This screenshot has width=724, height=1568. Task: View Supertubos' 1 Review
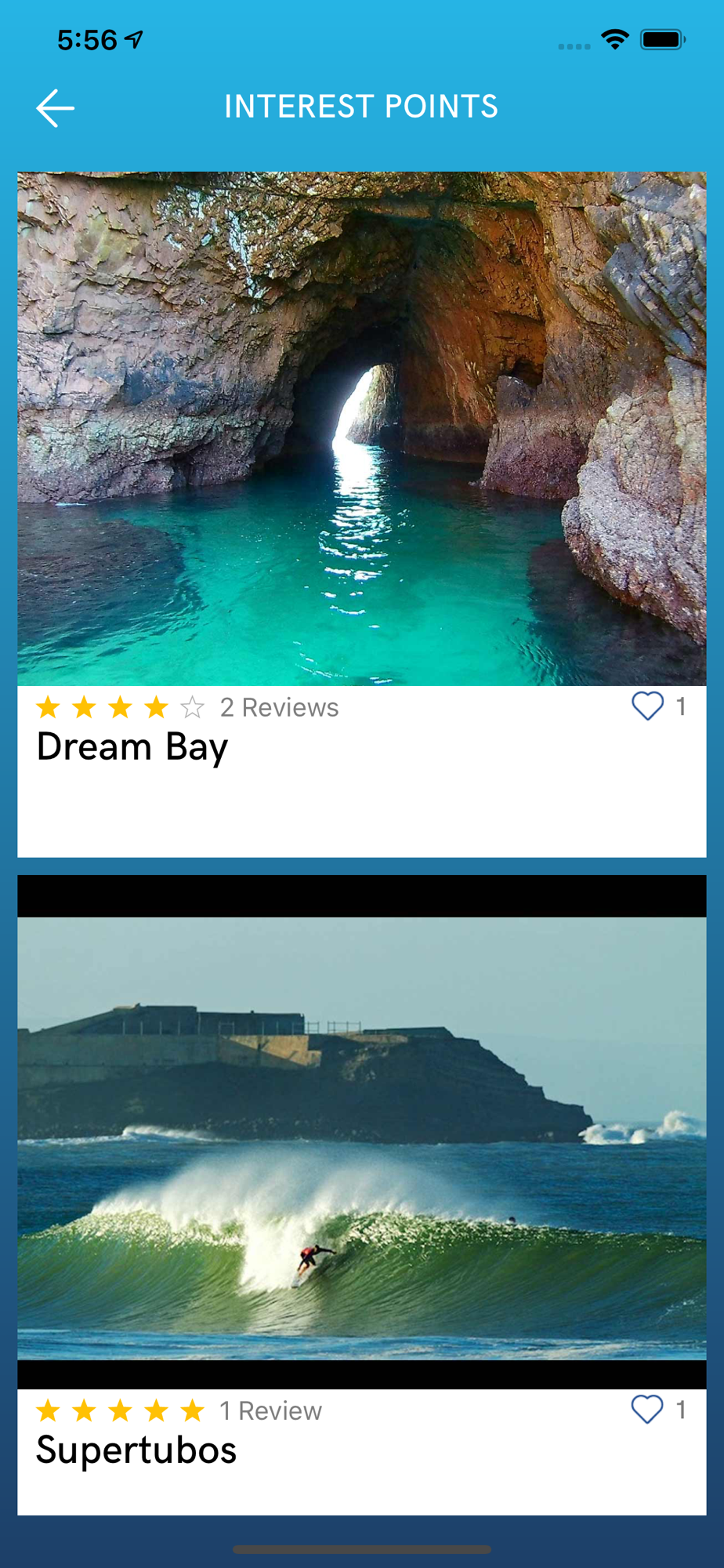(271, 1410)
